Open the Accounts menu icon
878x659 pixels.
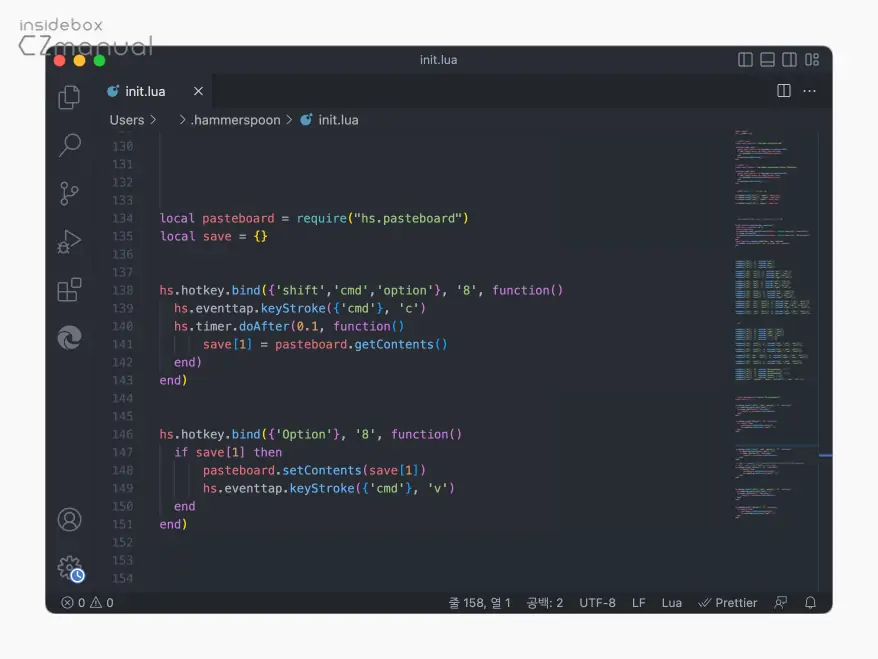click(69, 520)
